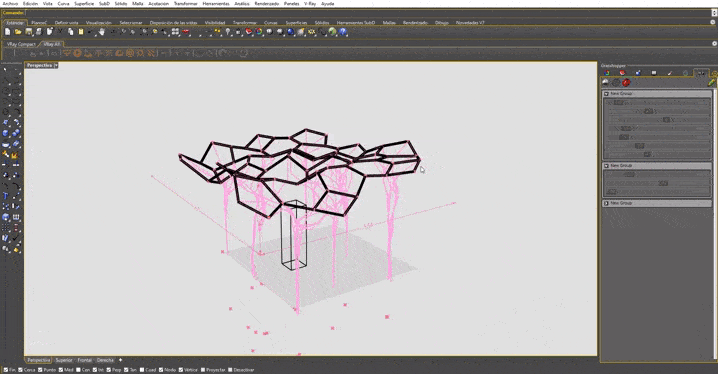Click the blue render sphere icon
Image resolution: width=718 pixels, height=374 pixels.
290,32
